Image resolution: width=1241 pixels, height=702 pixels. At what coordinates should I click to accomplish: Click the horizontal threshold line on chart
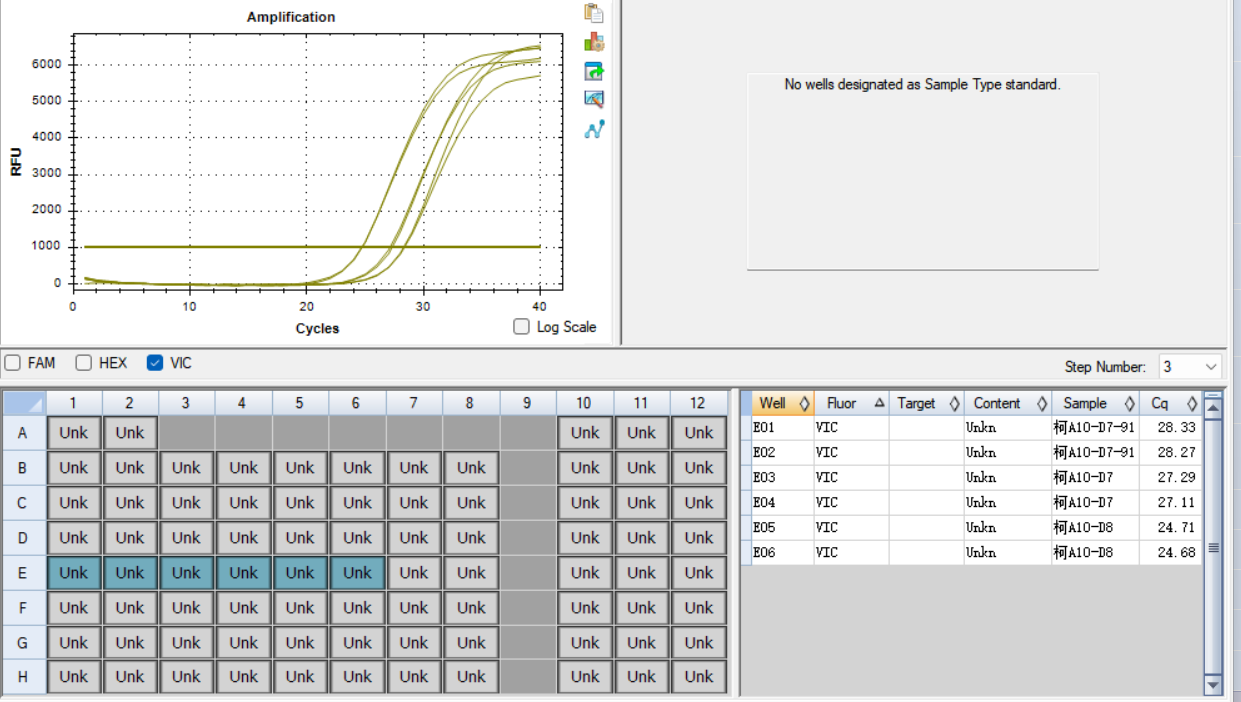[x=312, y=246]
